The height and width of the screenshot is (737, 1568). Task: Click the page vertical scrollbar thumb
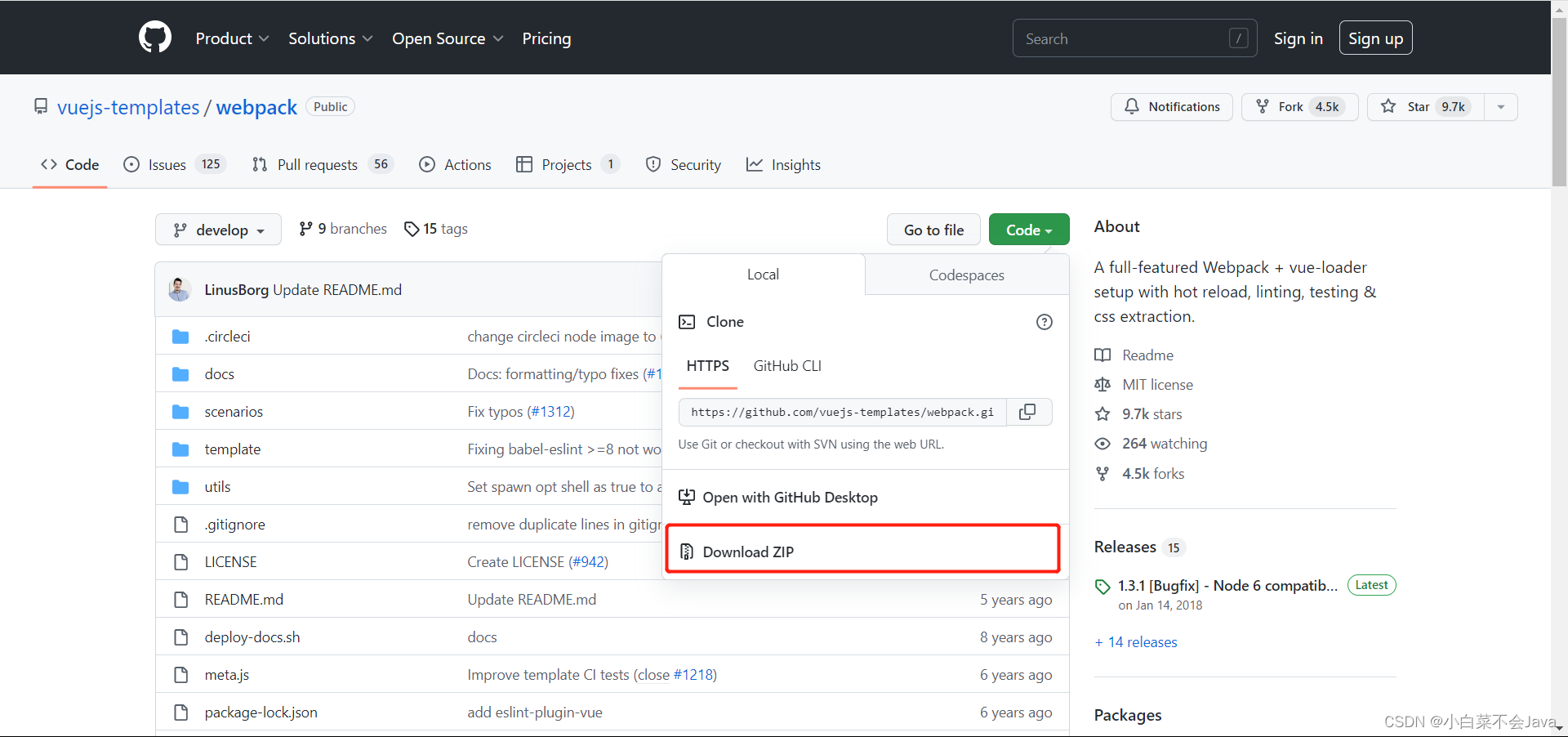(x=1559, y=102)
